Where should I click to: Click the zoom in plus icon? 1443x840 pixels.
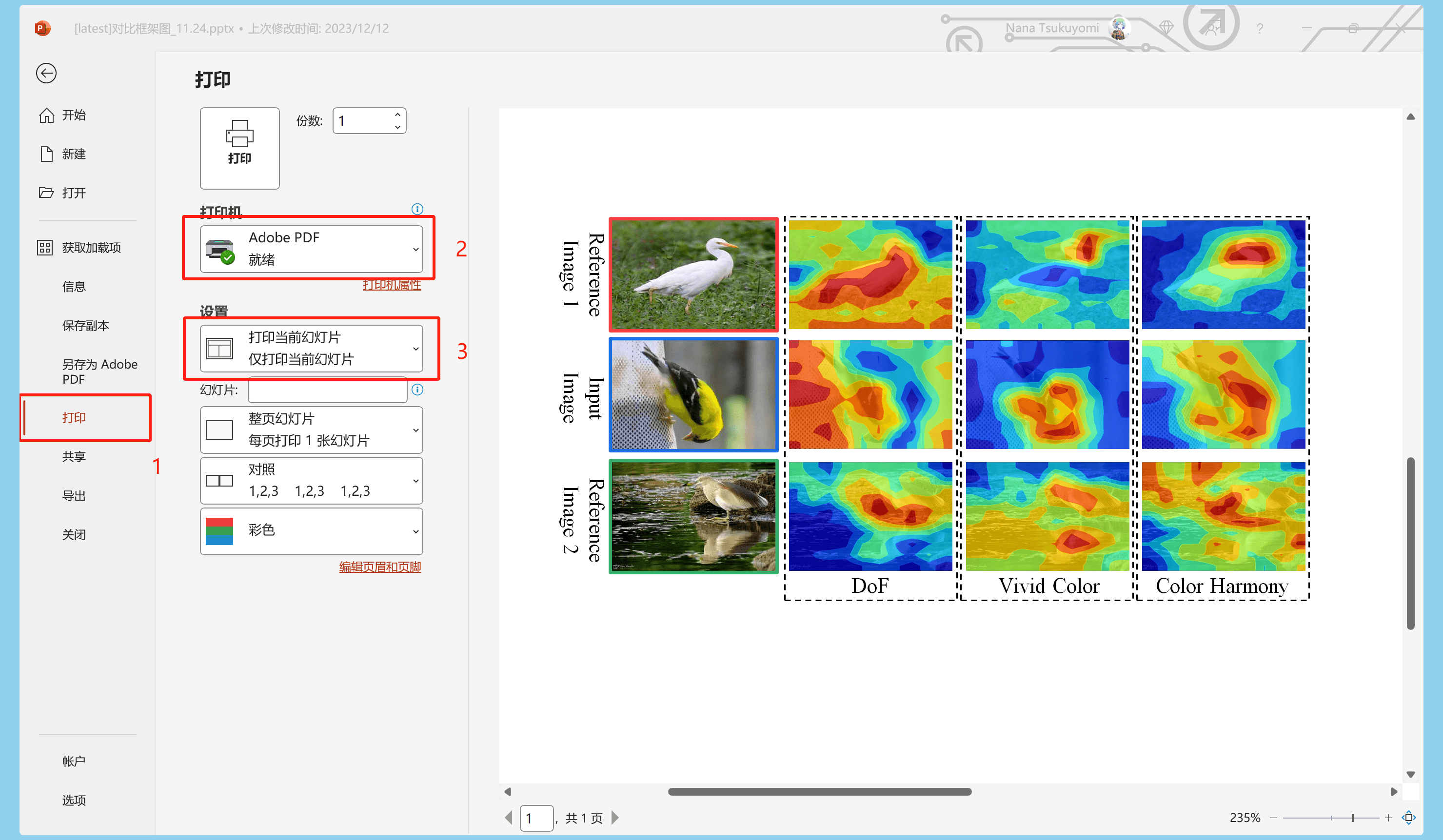1388,817
